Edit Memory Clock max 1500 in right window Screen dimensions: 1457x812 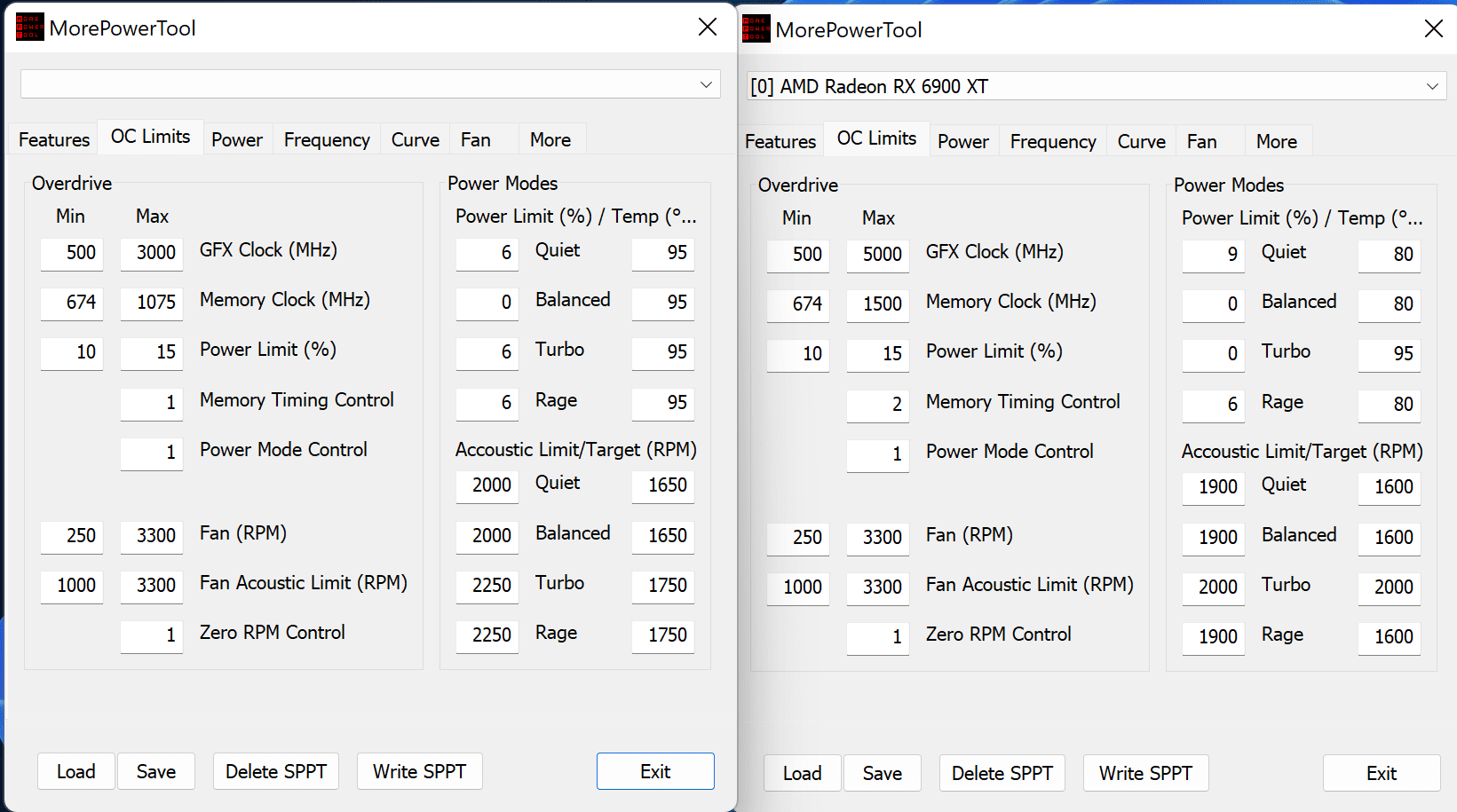click(x=878, y=304)
